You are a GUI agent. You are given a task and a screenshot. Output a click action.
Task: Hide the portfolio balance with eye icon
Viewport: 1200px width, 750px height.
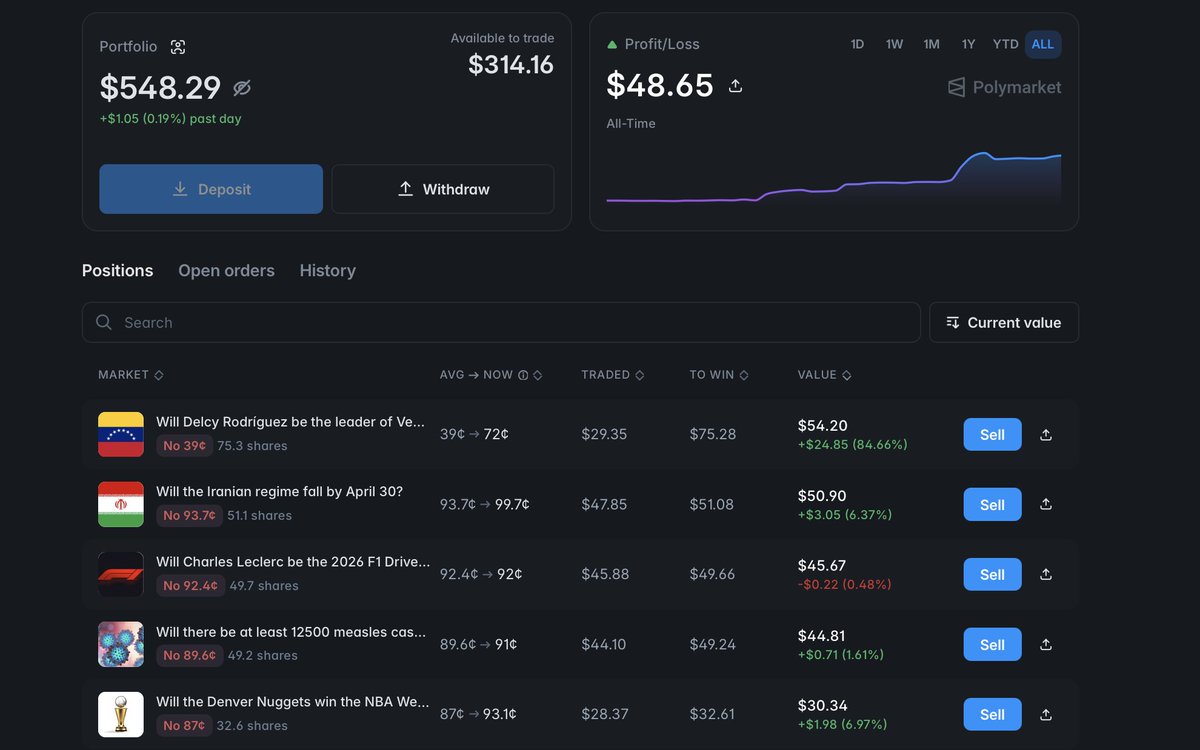click(x=242, y=88)
